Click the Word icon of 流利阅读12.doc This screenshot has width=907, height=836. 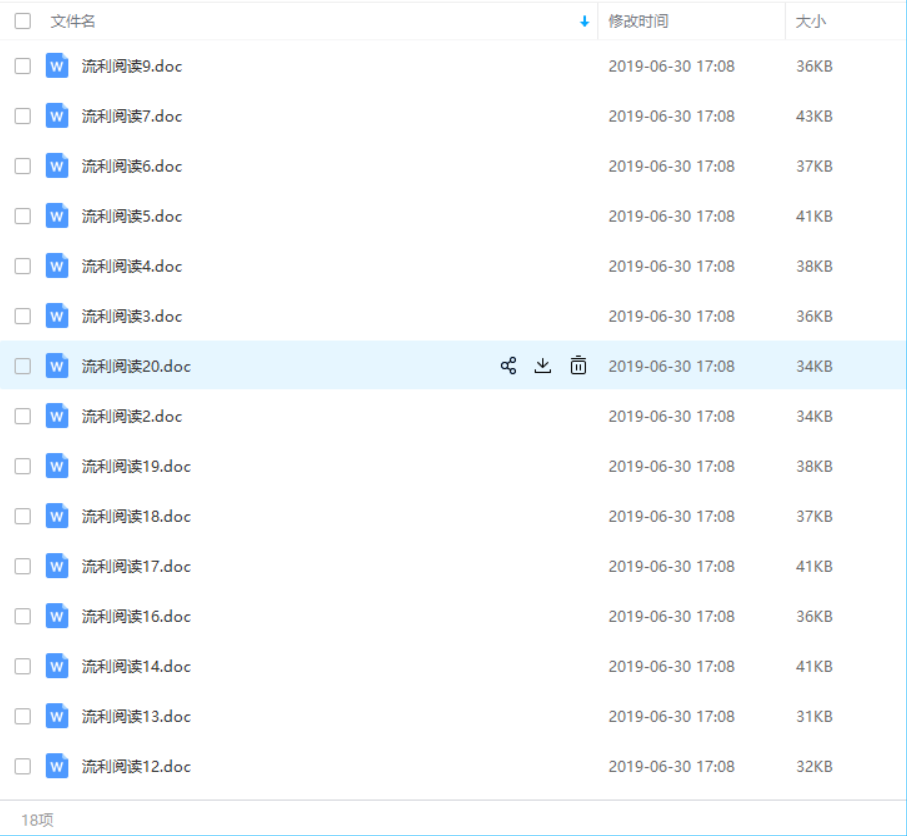click(57, 767)
